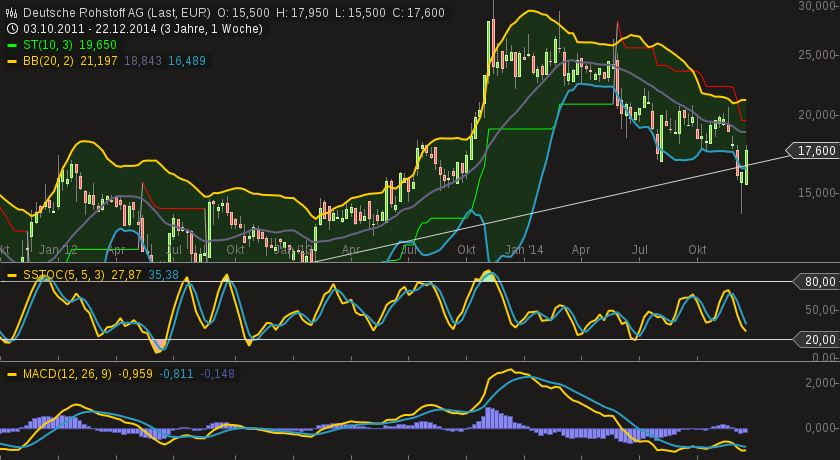Click the 25,000 price axis label
This screenshot has height=460, width=840.
(x=816, y=55)
